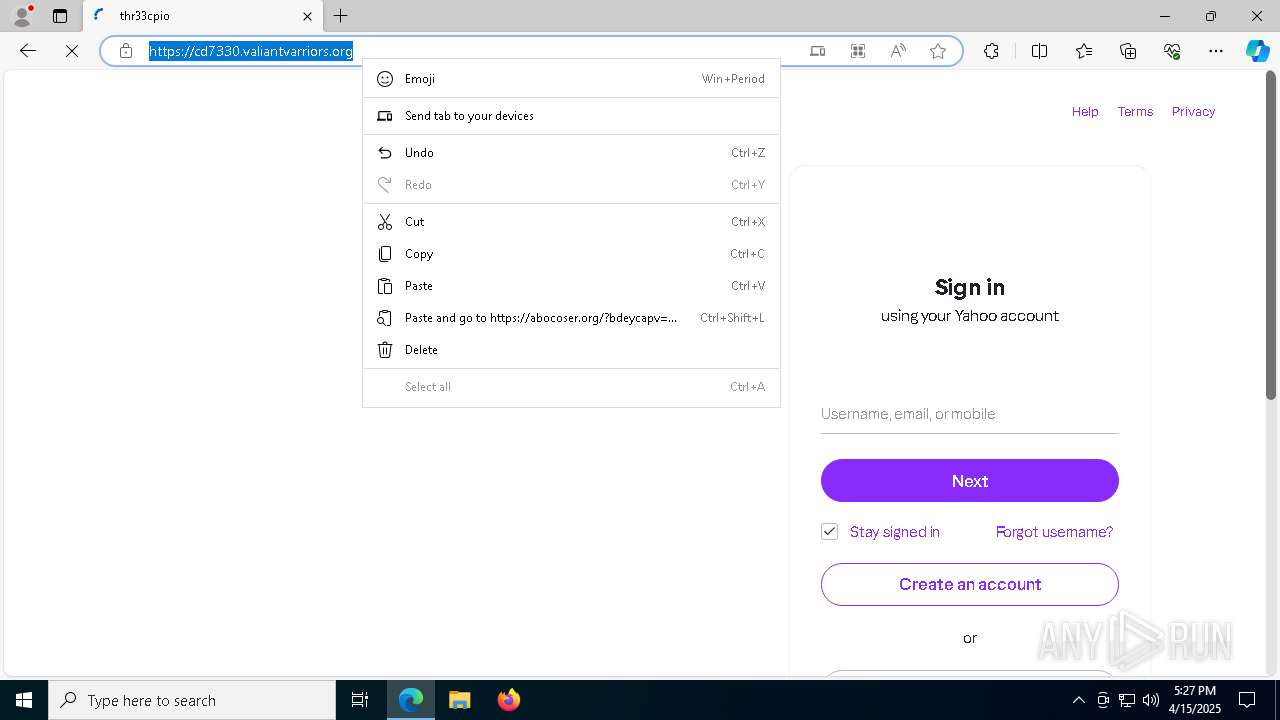This screenshot has width=1280, height=720.
Task: Choose Send tab to your devices
Action: [x=571, y=116]
